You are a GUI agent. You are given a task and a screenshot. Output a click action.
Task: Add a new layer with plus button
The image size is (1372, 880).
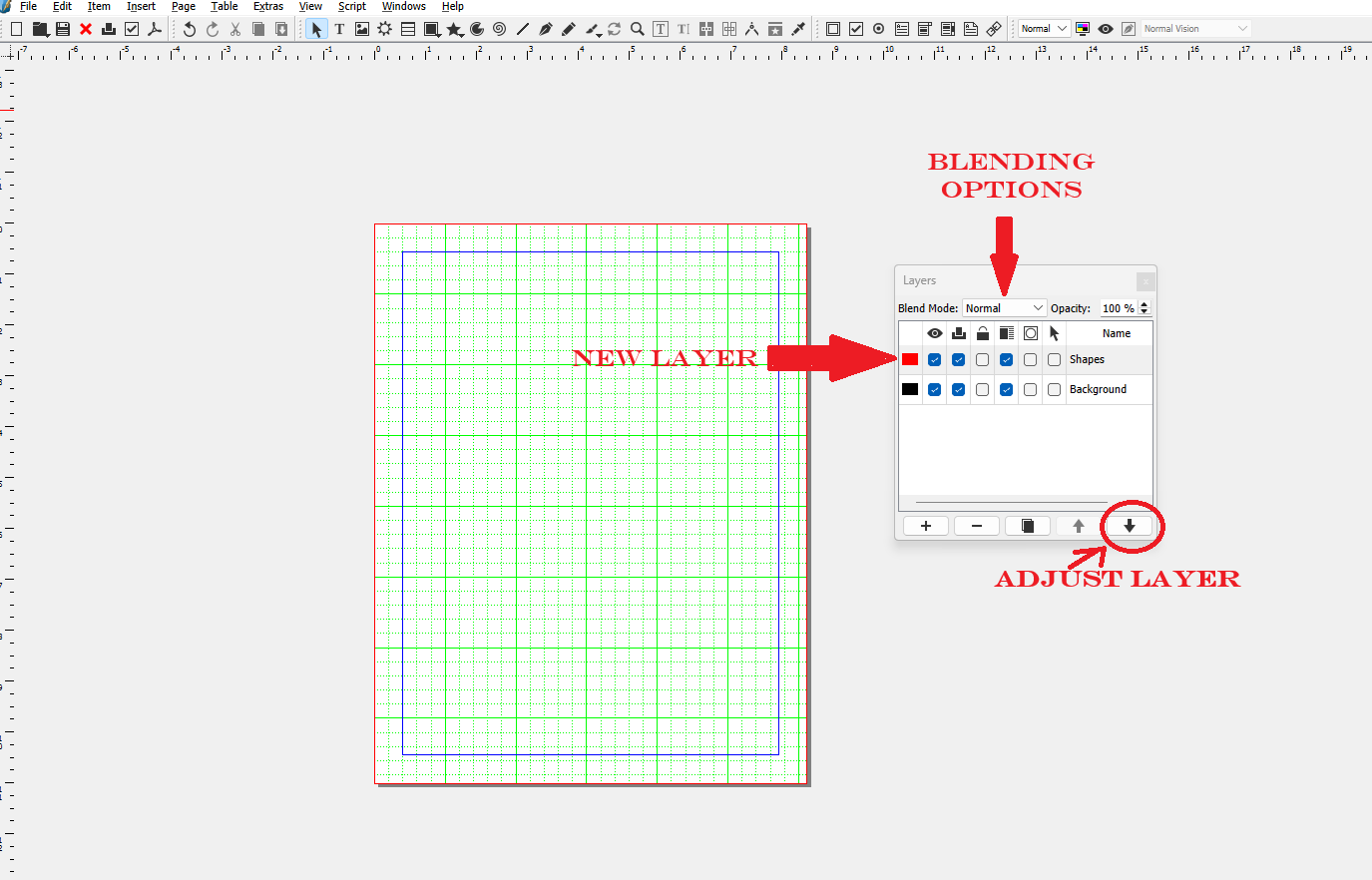[926, 526]
